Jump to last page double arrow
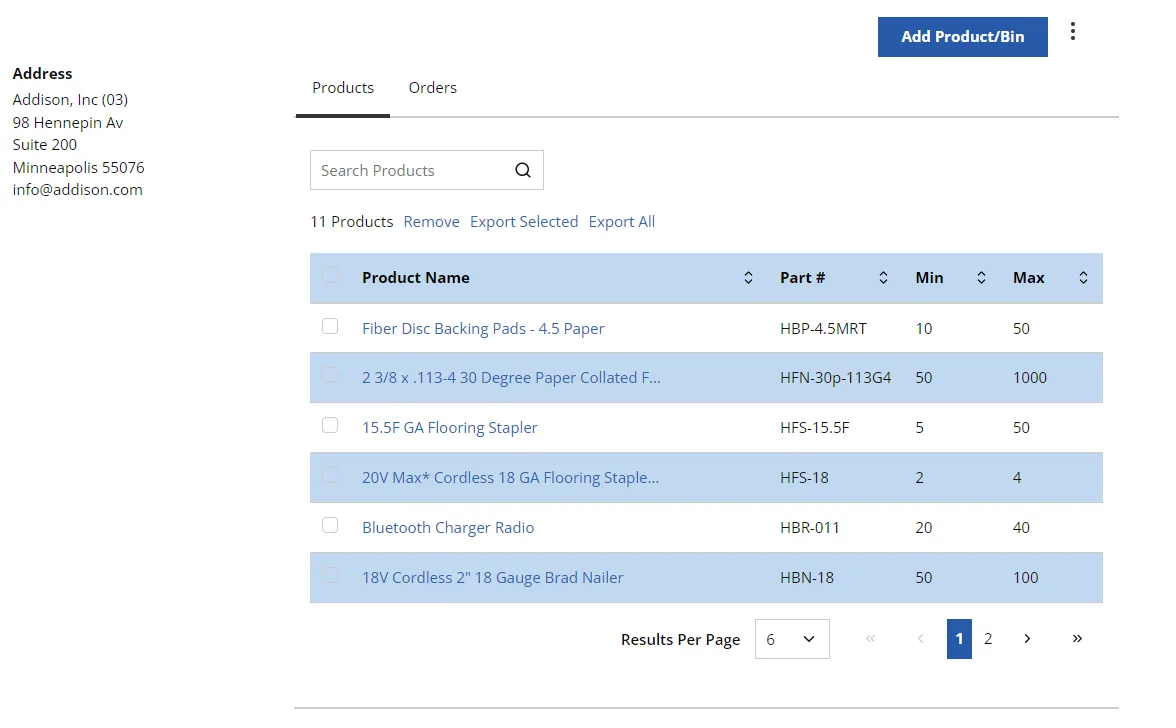The width and height of the screenshot is (1176, 728). (x=1077, y=639)
